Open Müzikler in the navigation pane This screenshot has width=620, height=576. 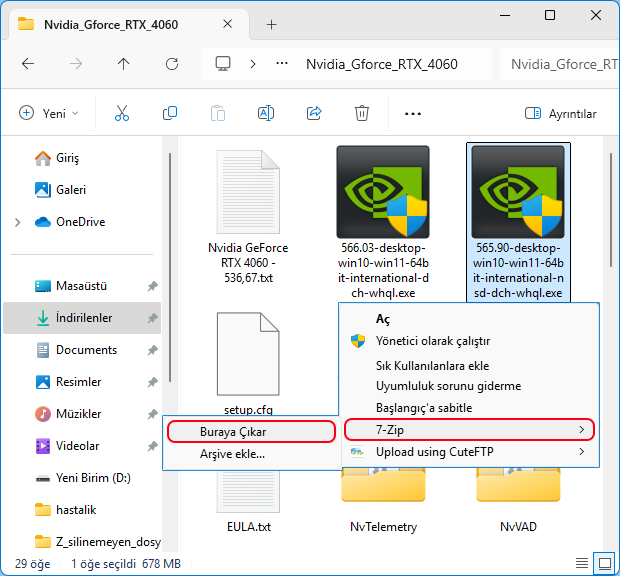point(78,414)
